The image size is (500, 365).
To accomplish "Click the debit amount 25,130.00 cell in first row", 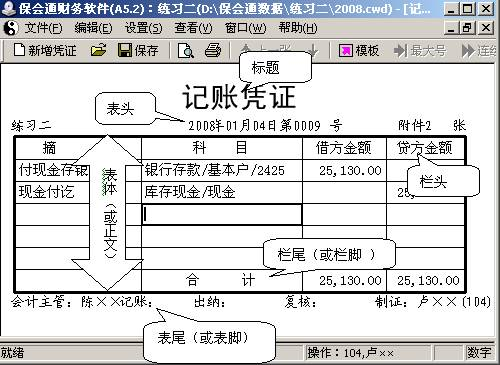I will 344,170.
